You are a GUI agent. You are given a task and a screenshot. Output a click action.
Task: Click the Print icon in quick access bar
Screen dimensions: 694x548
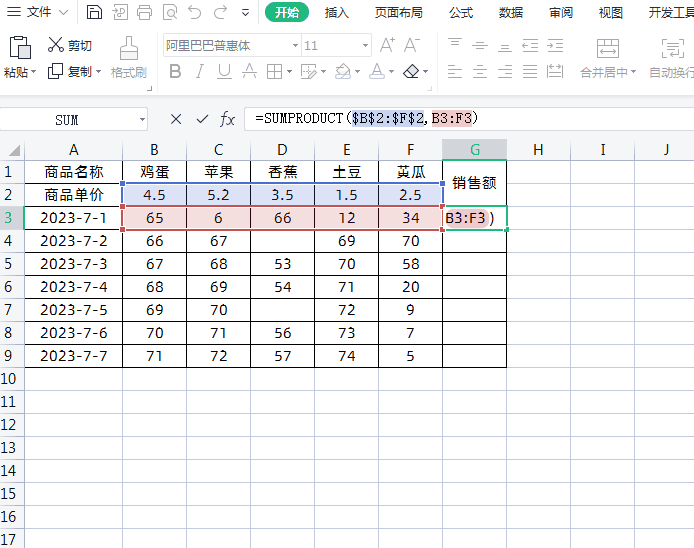(x=144, y=12)
